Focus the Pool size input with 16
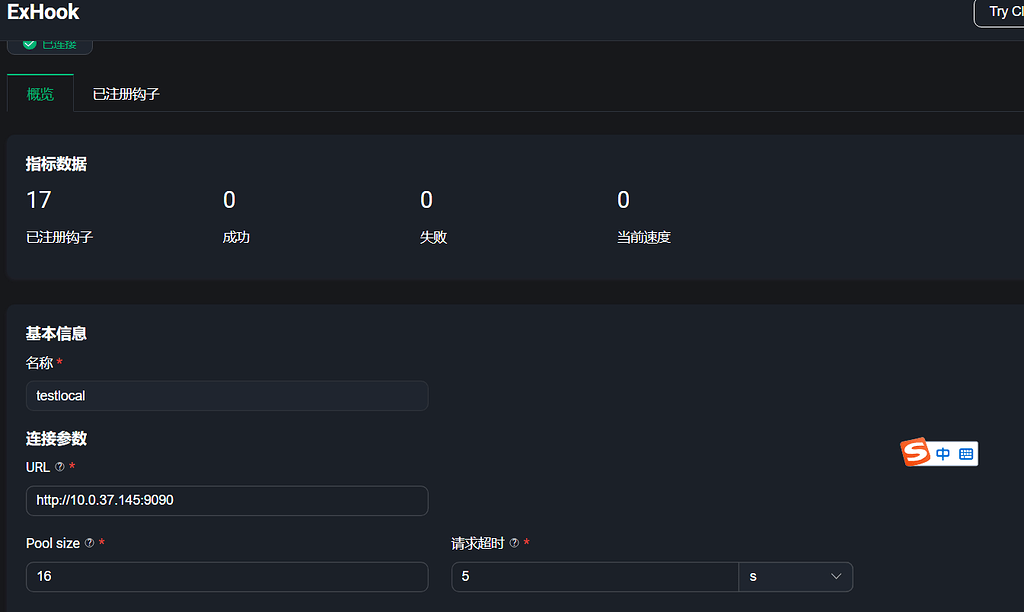Screen dimensions: 1024x612 coord(226,577)
